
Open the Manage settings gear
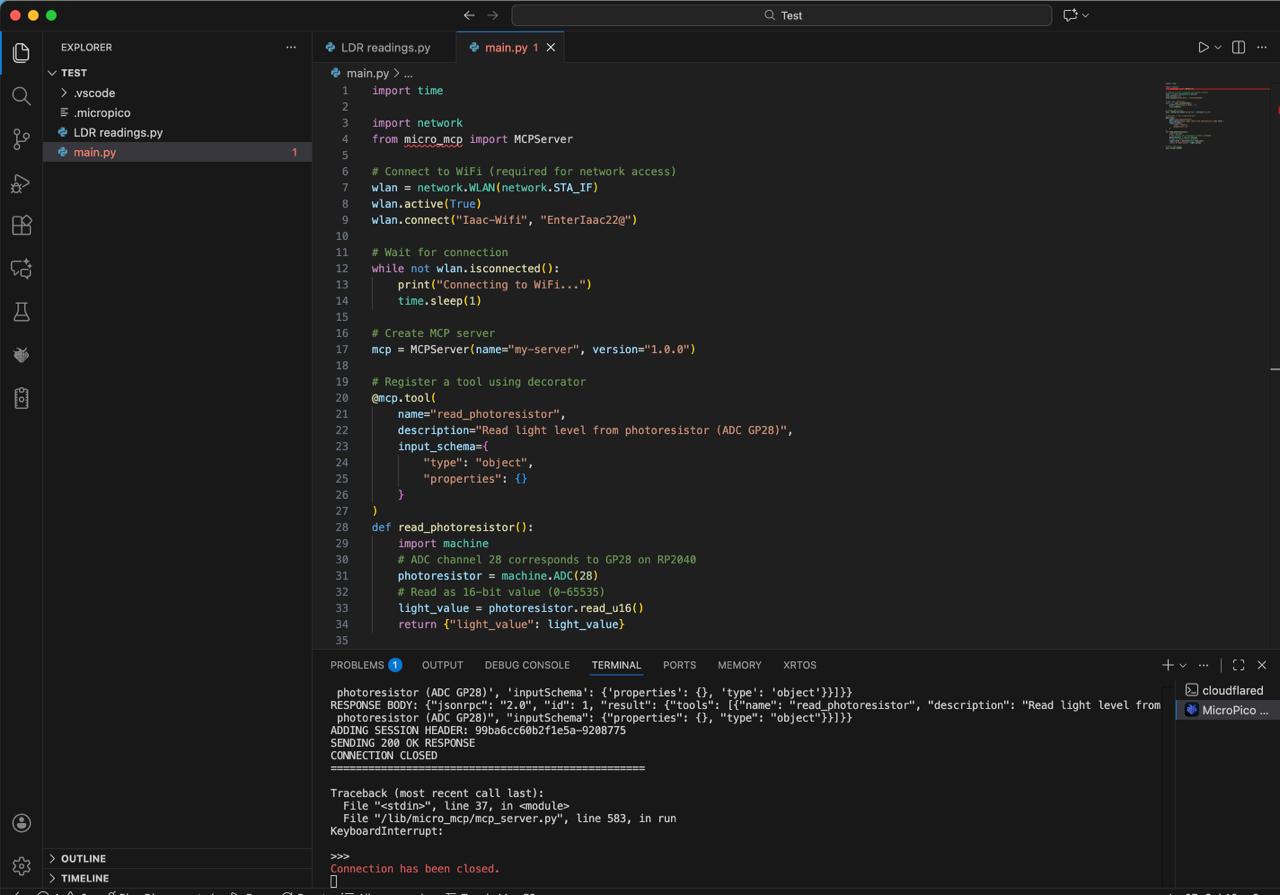pyautogui.click(x=21, y=866)
